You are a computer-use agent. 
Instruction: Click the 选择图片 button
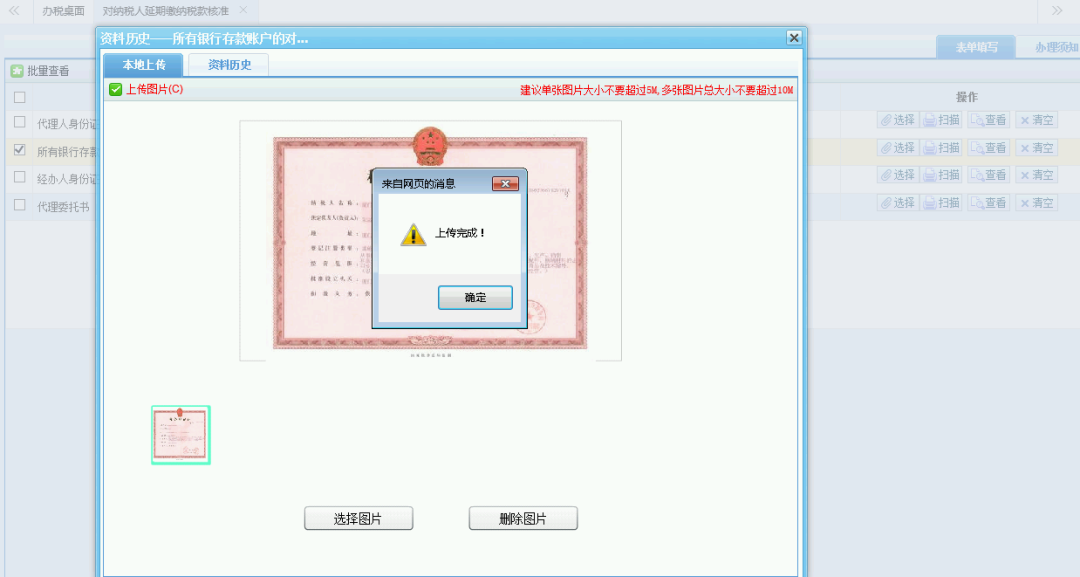358,518
